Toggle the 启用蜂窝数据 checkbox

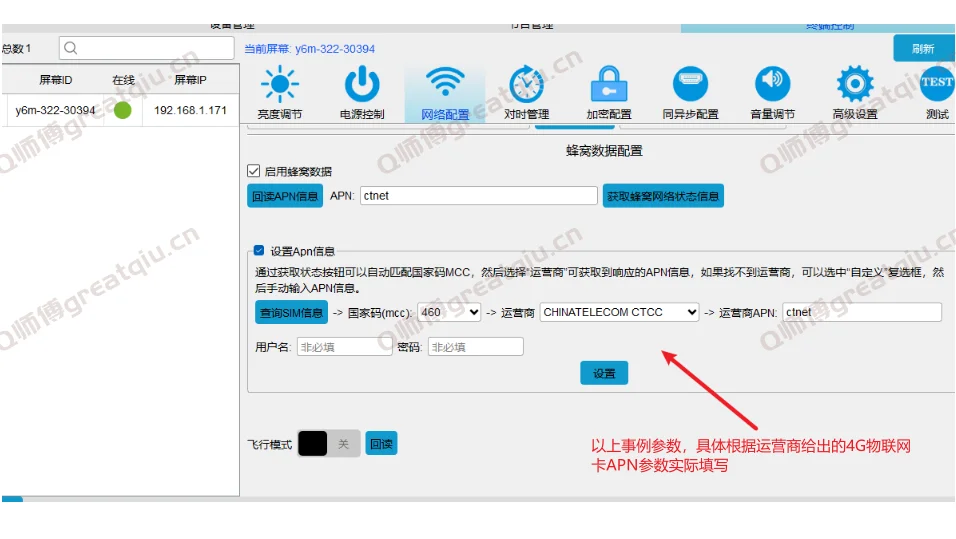[254, 171]
